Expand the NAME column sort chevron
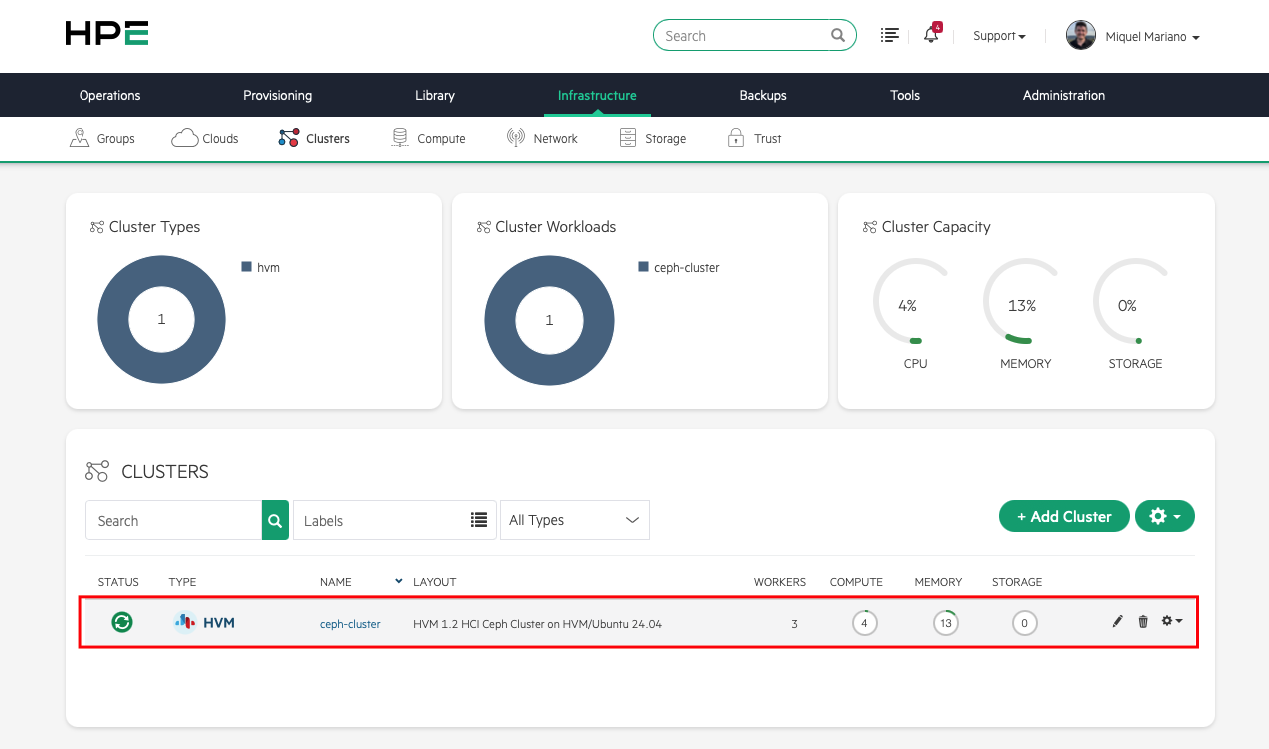 coord(398,581)
